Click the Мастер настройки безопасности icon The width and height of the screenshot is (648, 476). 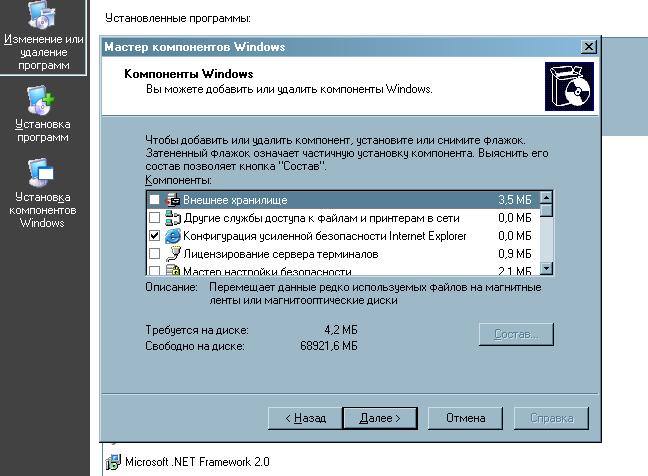point(173,270)
